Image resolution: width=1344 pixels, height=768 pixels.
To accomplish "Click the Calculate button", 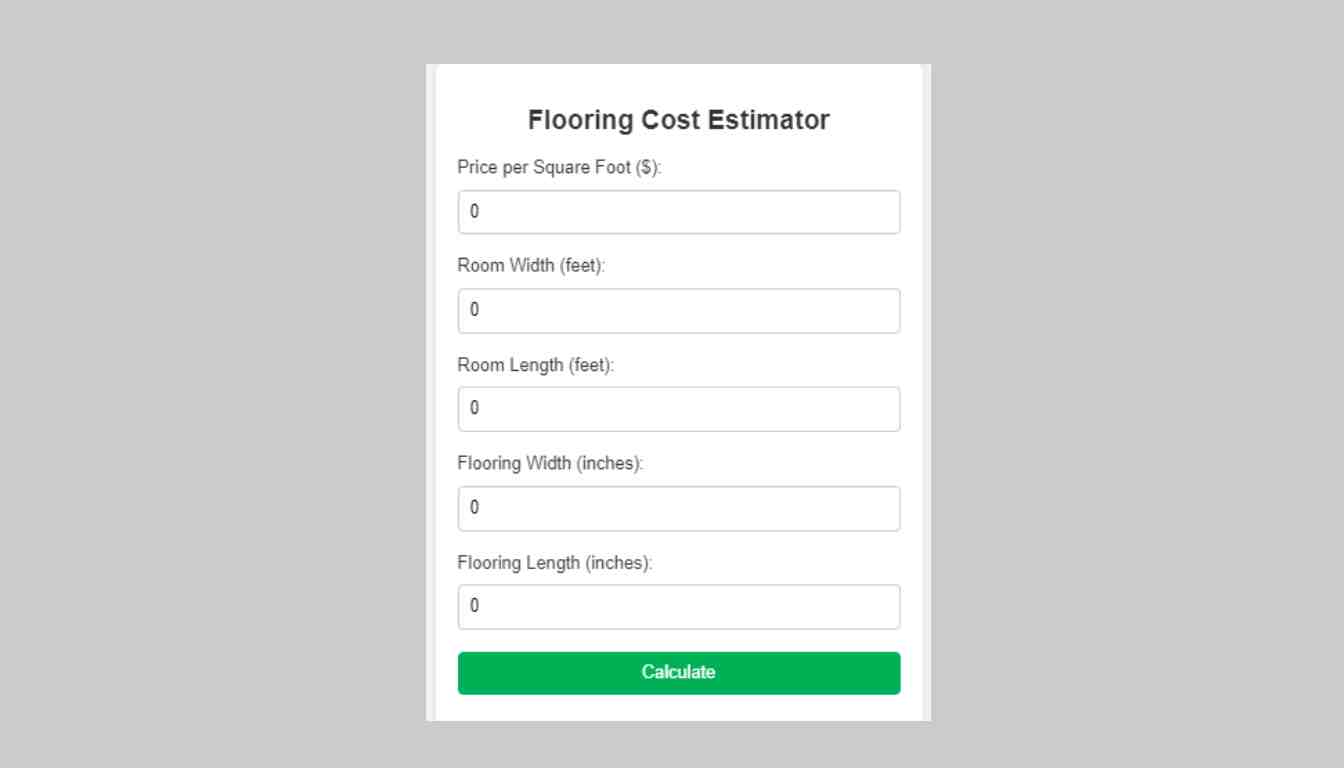I will (x=678, y=672).
